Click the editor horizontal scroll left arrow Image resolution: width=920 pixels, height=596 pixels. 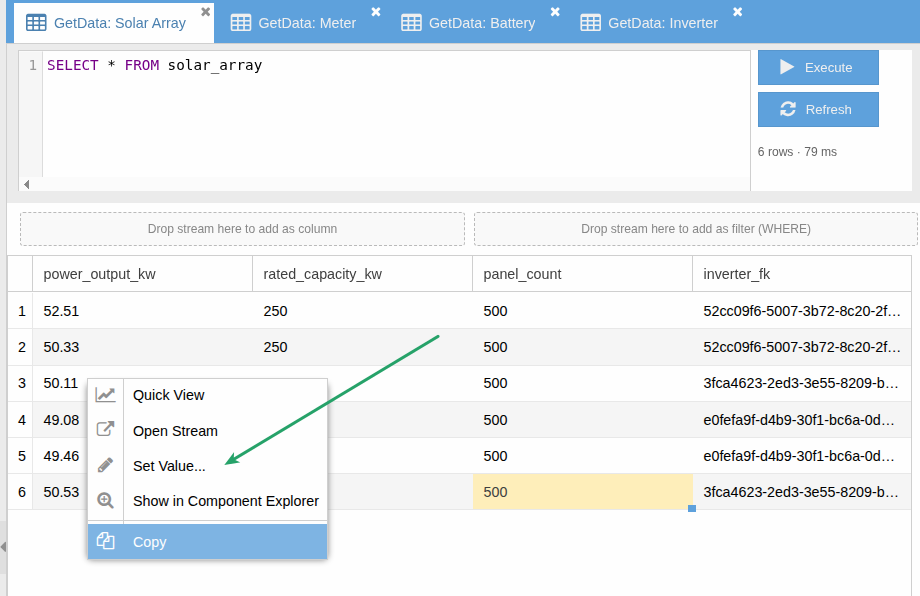point(26,184)
